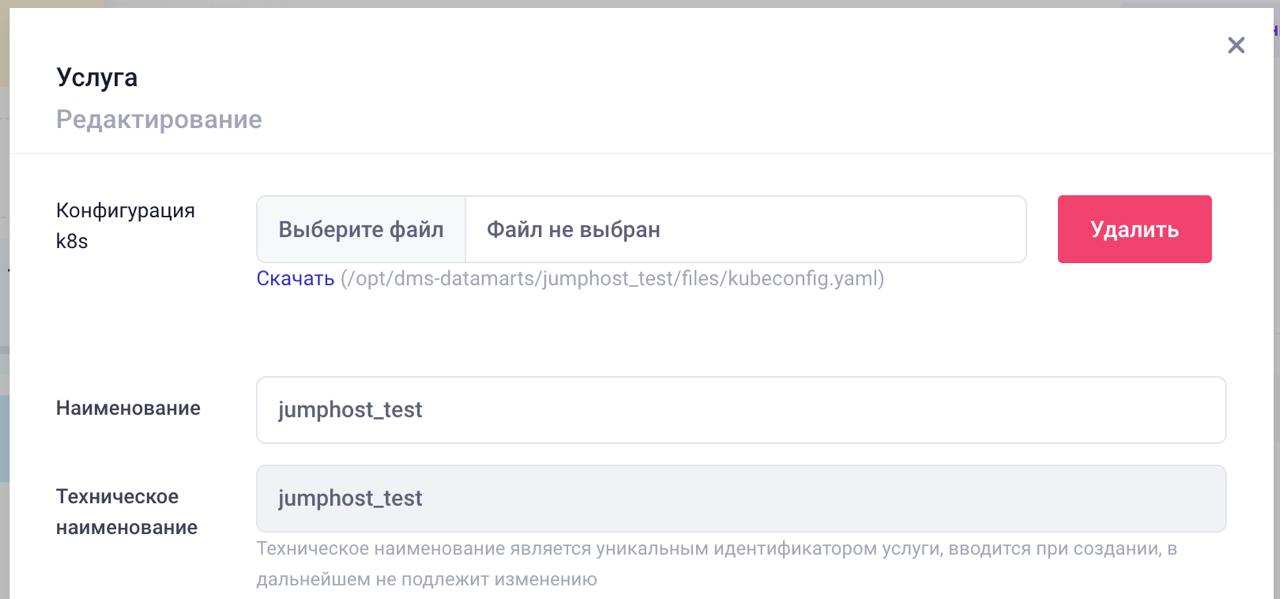Viewport: 1280px width, 599px height.
Task: Click the dimmed page strip left of dialog
Action: 4,300
